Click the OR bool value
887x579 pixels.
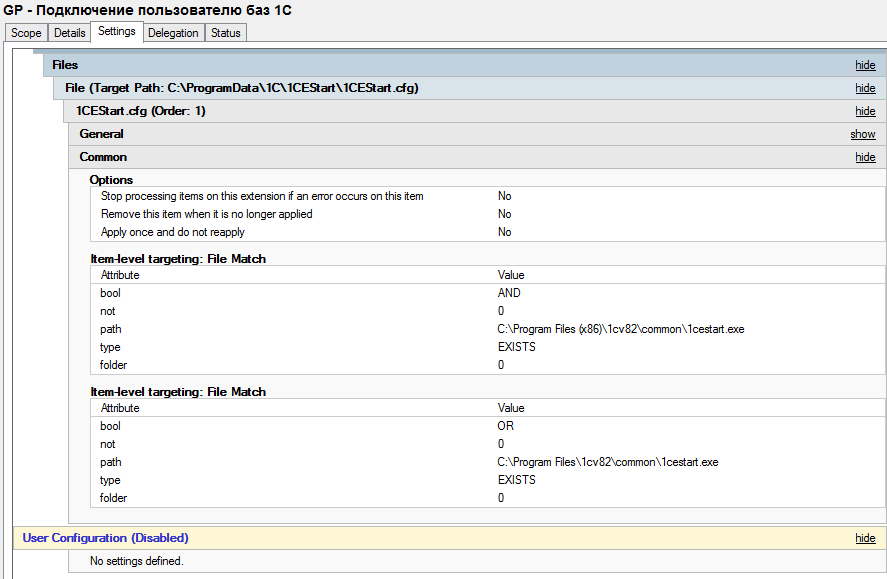pos(507,426)
